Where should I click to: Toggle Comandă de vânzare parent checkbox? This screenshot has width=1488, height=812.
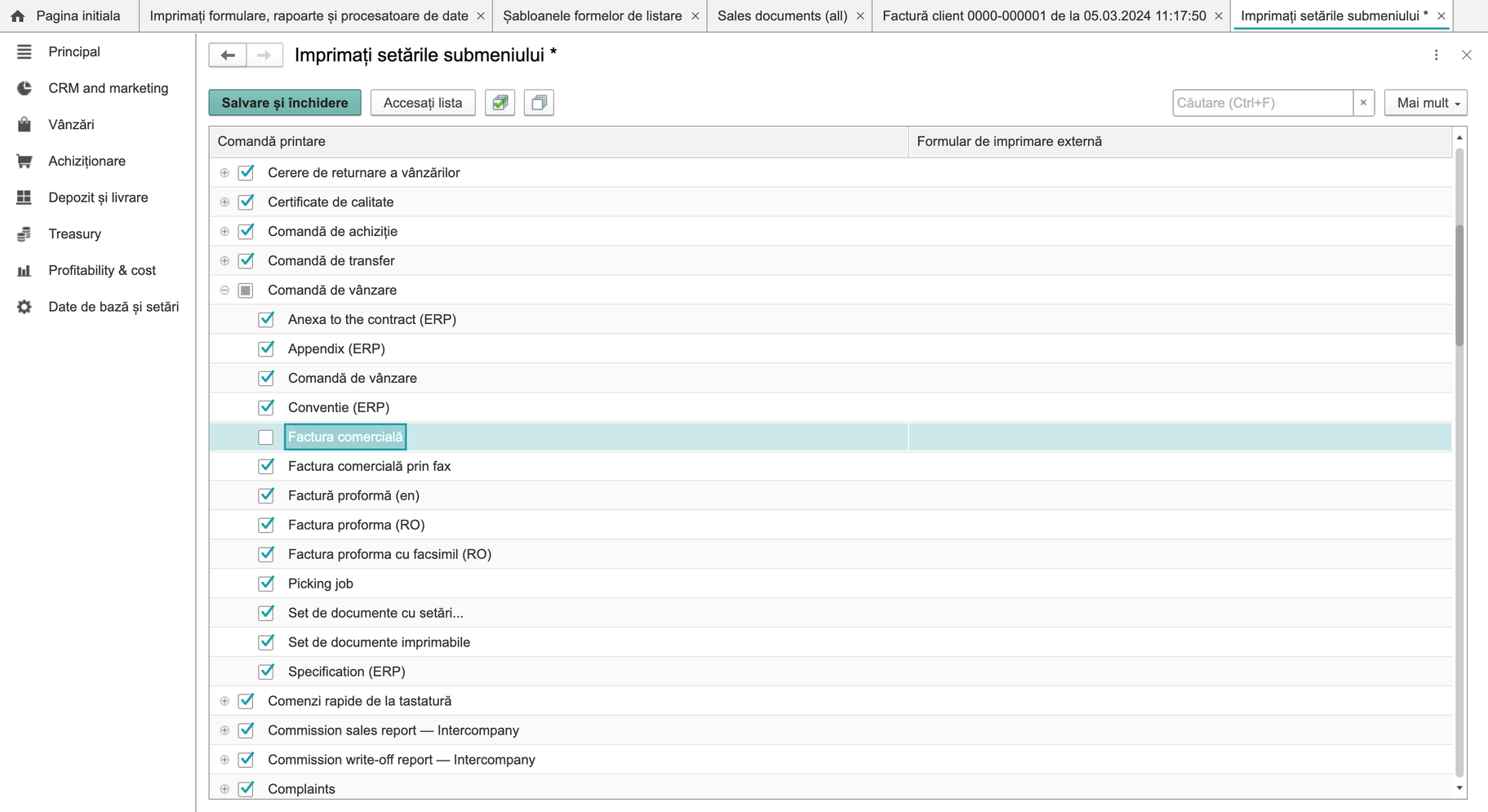tap(246, 290)
